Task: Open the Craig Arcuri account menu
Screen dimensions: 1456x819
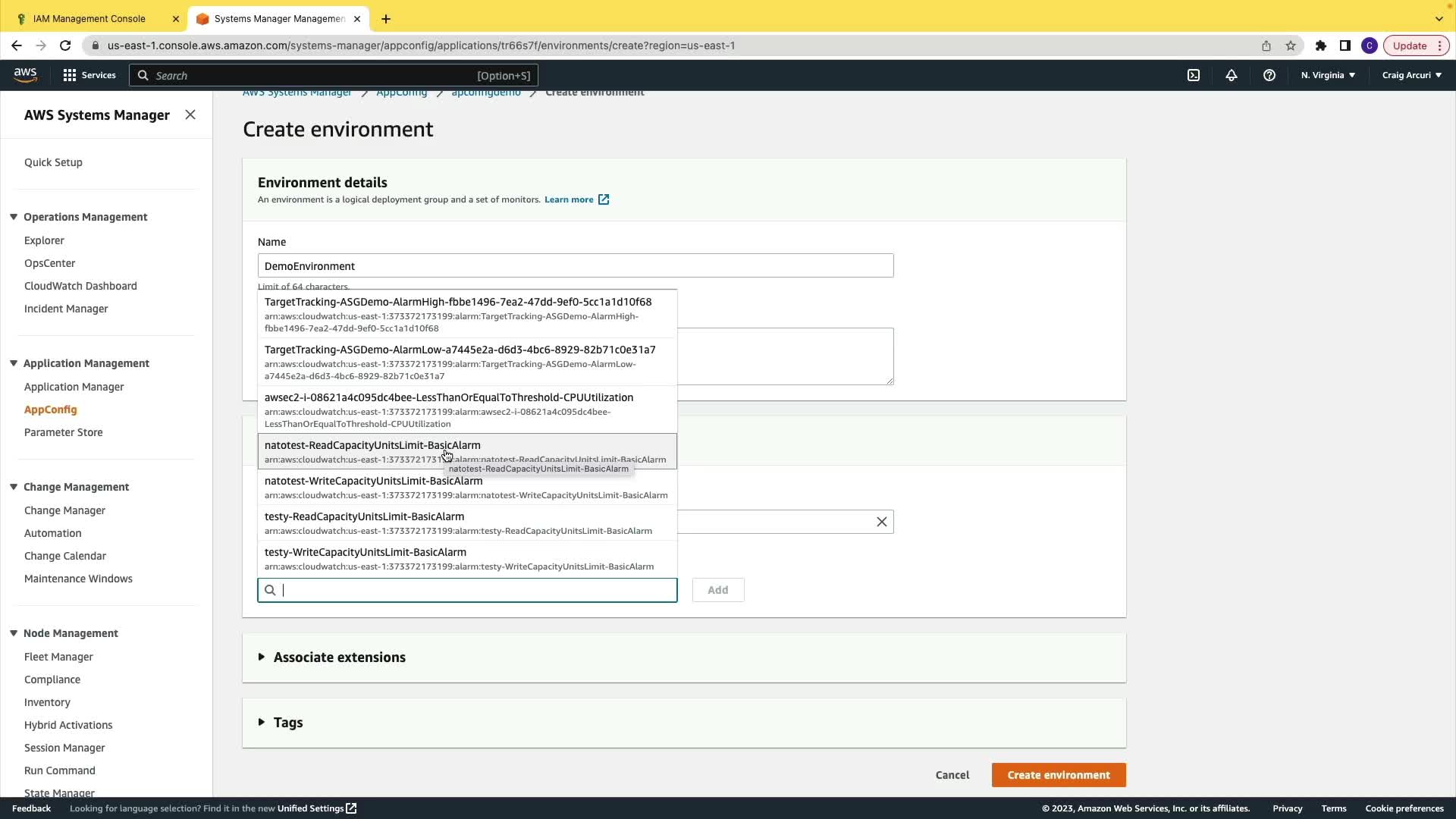Action: [x=1411, y=75]
